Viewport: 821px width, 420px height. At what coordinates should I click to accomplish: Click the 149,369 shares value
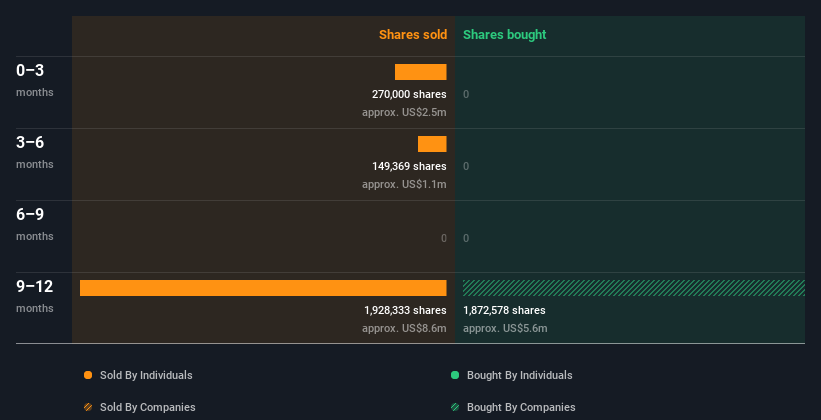(x=409, y=166)
